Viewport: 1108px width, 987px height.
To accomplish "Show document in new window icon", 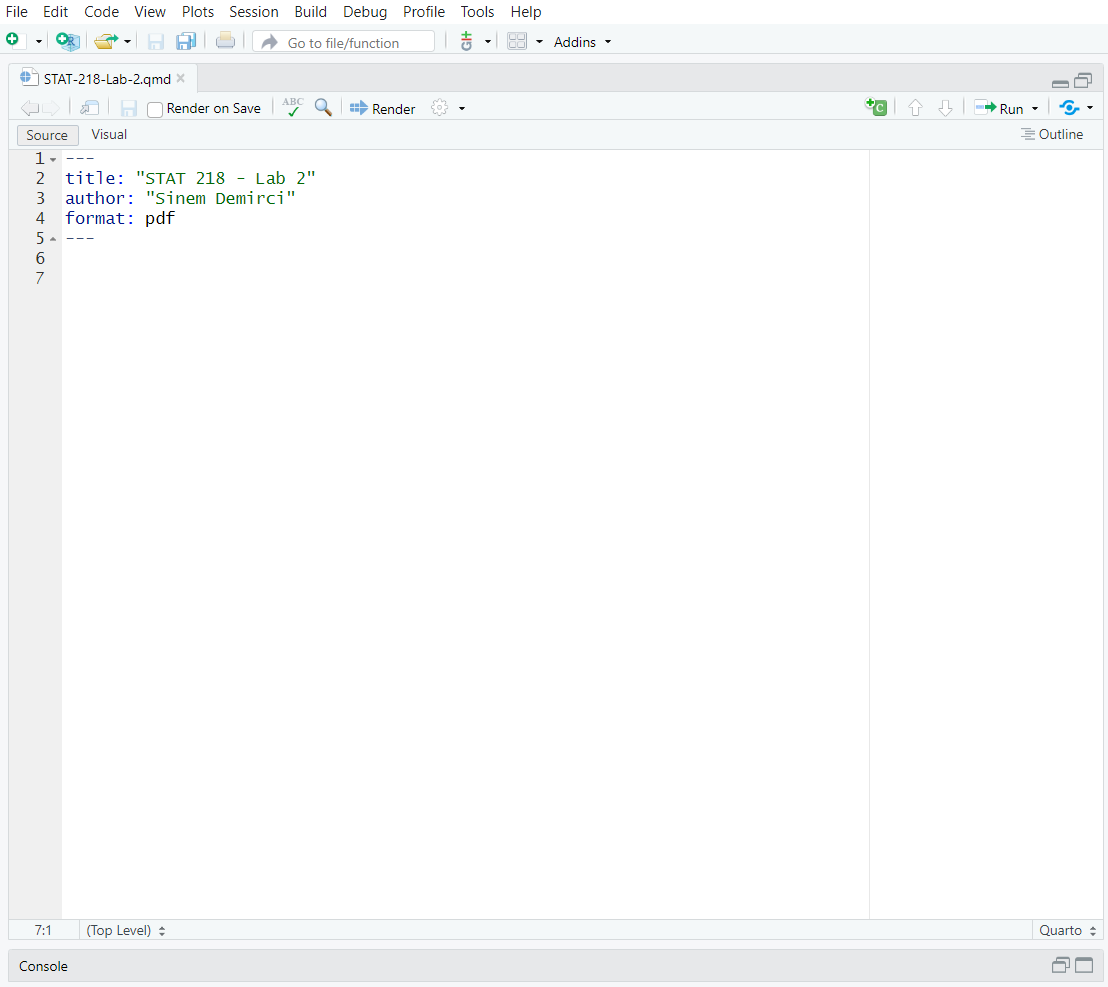I will click(x=90, y=108).
